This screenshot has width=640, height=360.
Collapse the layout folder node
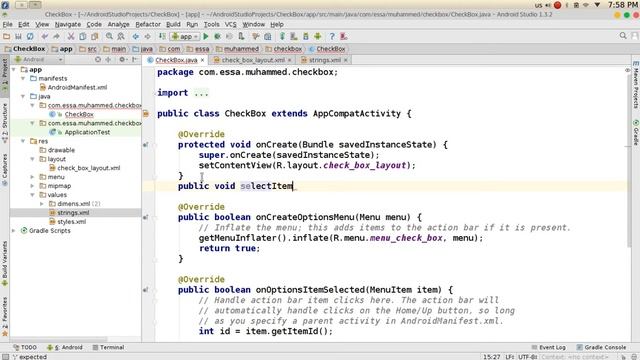[33, 159]
